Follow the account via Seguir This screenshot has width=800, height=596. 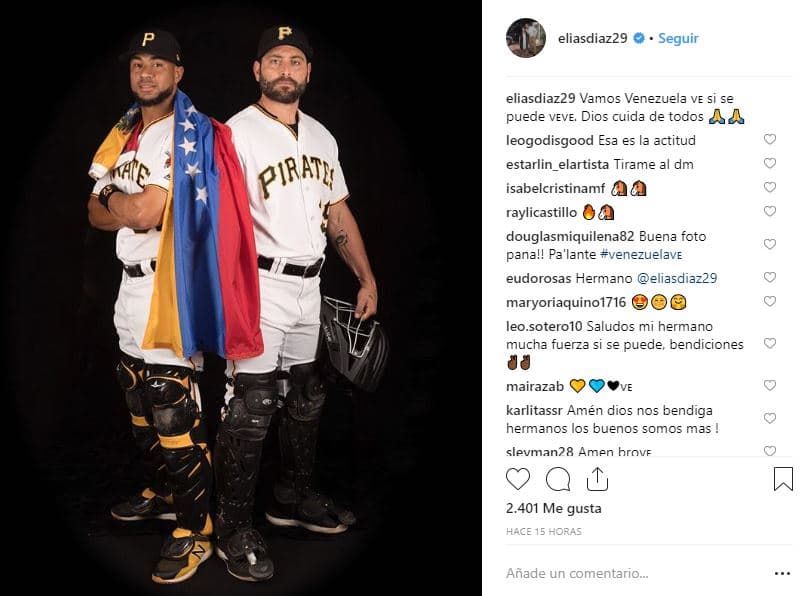(678, 38)
